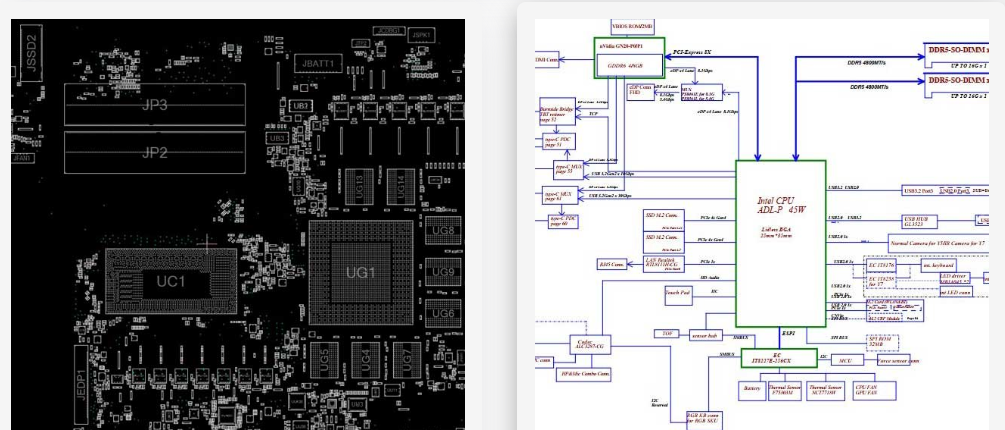Click the int. keyboard block
Image resolution: width=1005 pixels, height=430 pixels.
[939, 265]
